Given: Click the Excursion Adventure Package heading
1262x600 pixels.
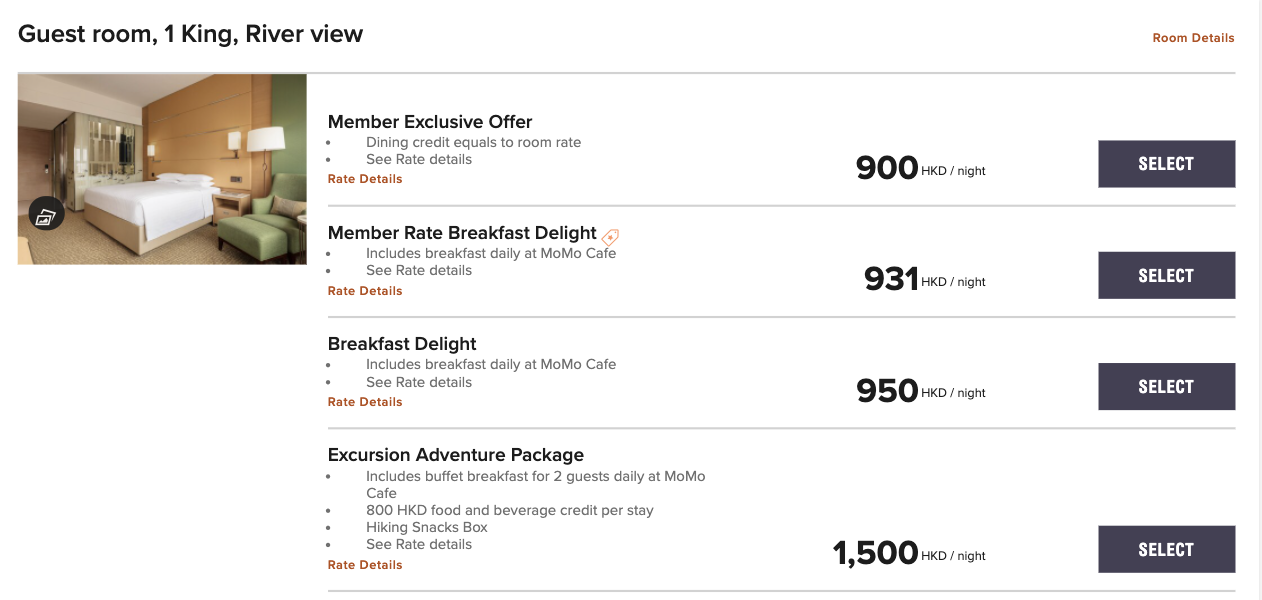Looking at the screenshot, I should click(455, 455).
